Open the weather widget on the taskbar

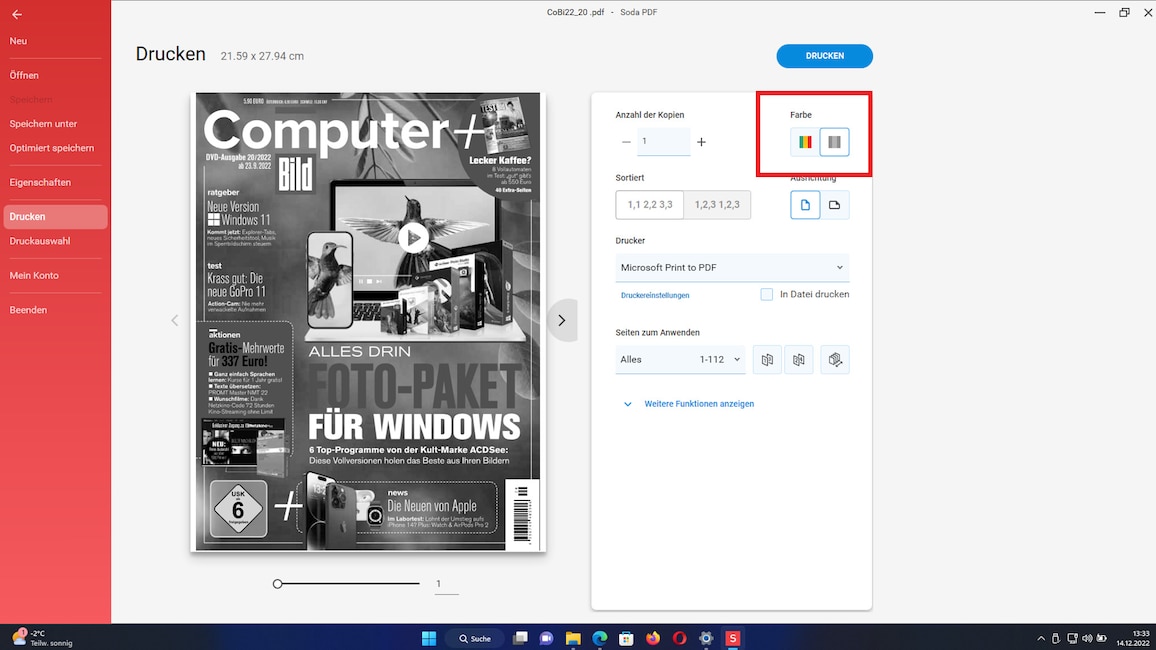[x=43, y=638]
